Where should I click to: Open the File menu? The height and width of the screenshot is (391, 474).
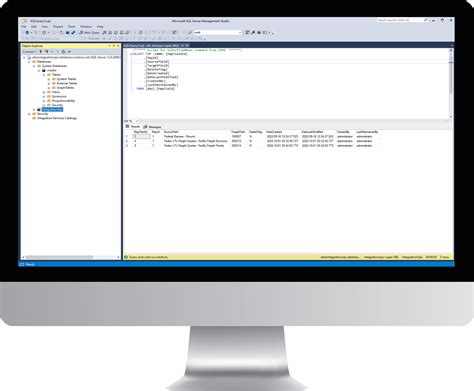24,27
